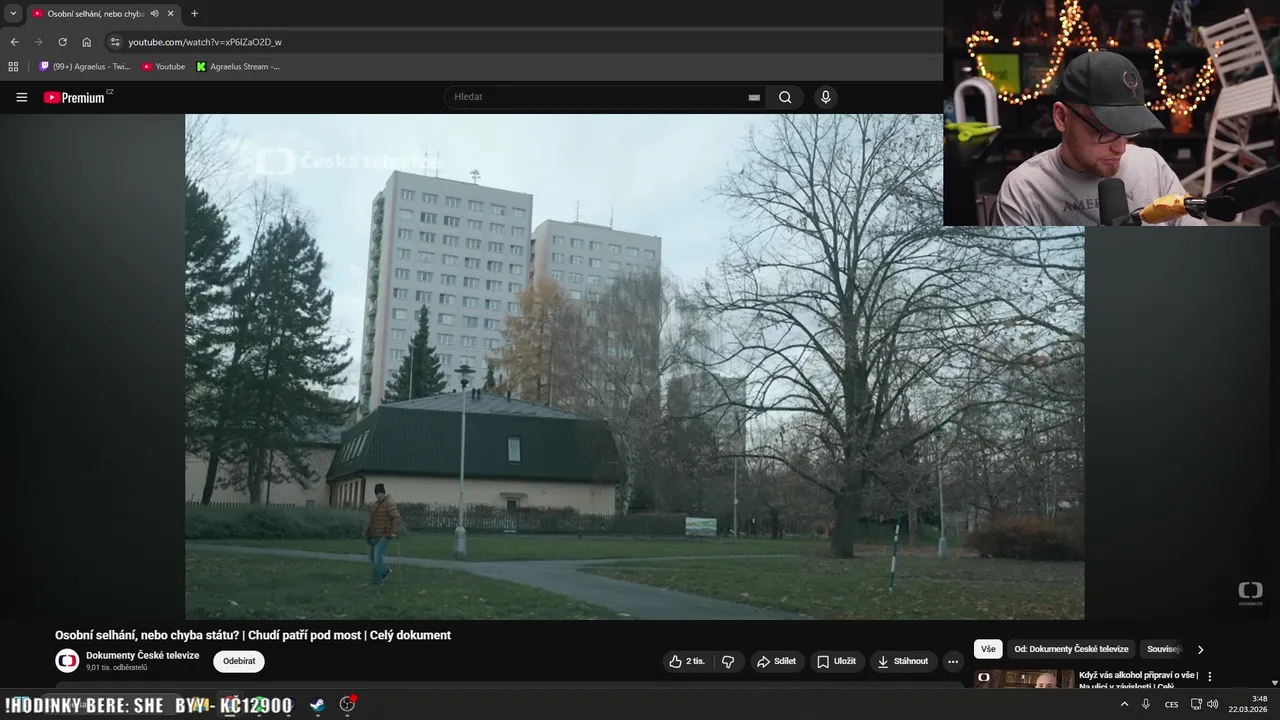1280x720 pixels.
Task: Show more filter chips with right arrow
Action: (1200, 649)
